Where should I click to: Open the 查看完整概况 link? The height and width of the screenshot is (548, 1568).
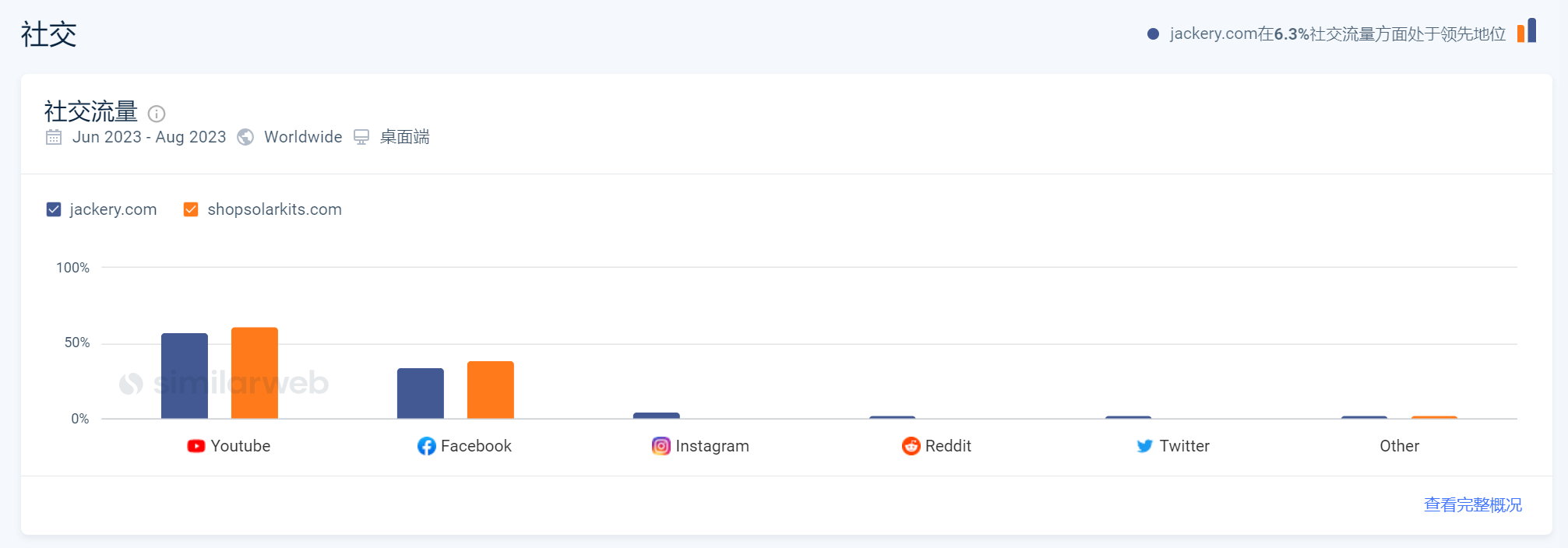(1473, 505)
